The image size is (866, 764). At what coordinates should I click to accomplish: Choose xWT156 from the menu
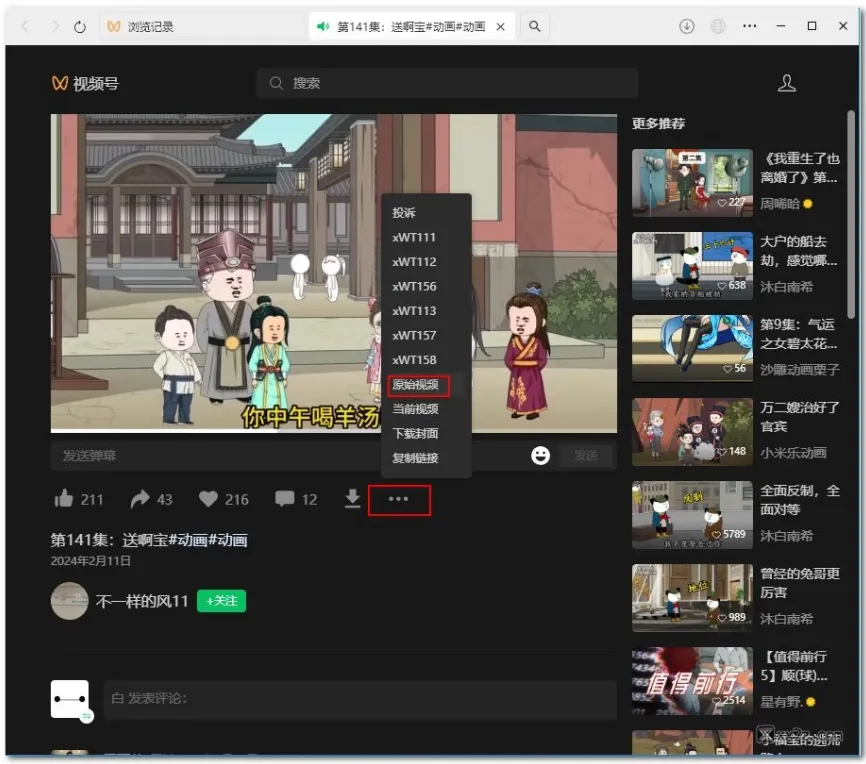(x=426, y=286)
